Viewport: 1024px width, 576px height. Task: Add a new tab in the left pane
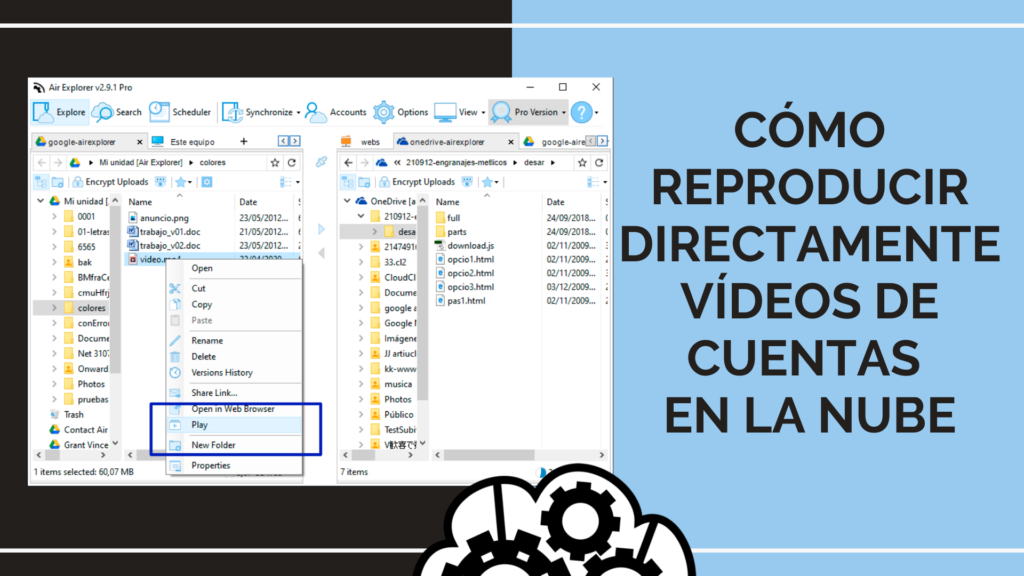244,141
